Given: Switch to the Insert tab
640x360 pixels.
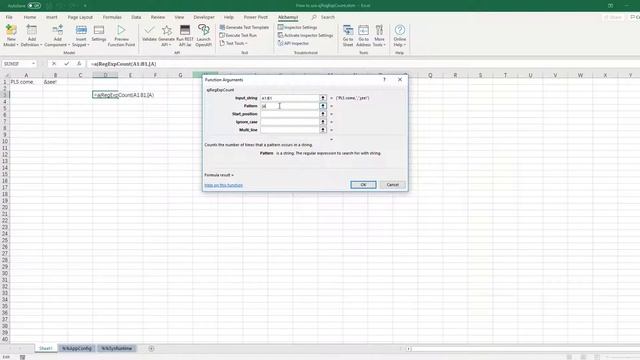Looking at the screenshot, I should 51,17.
